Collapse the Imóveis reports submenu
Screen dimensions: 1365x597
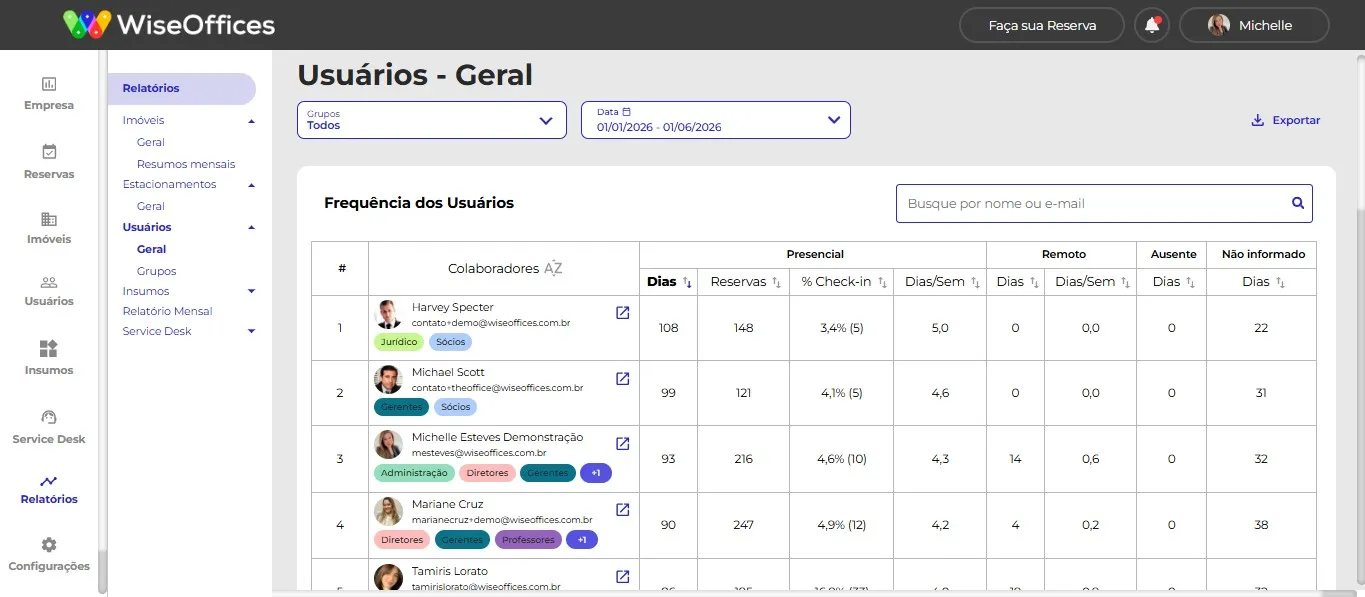(x=251, y=121)
